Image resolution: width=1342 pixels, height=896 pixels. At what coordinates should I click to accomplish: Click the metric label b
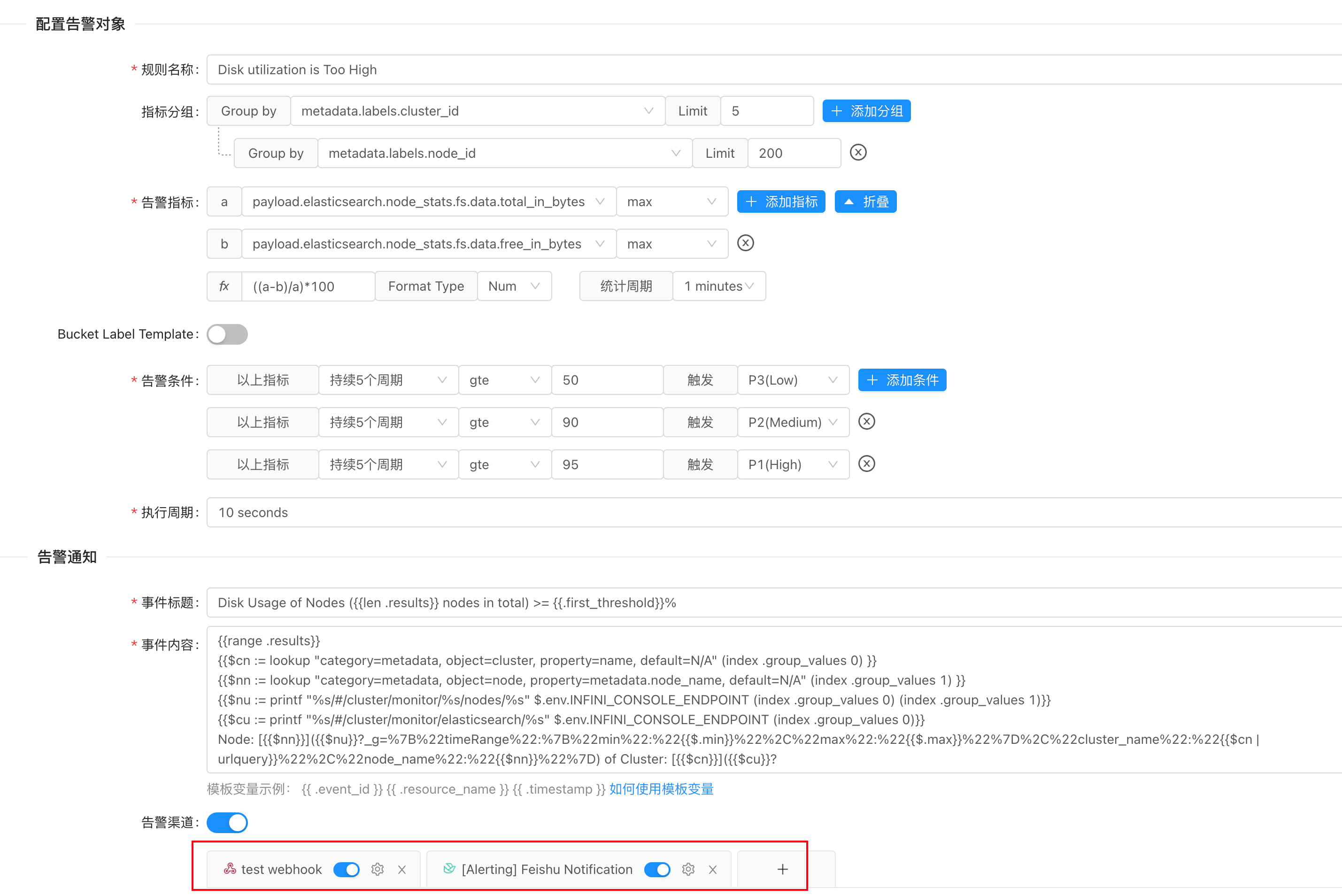coord(224,244)
